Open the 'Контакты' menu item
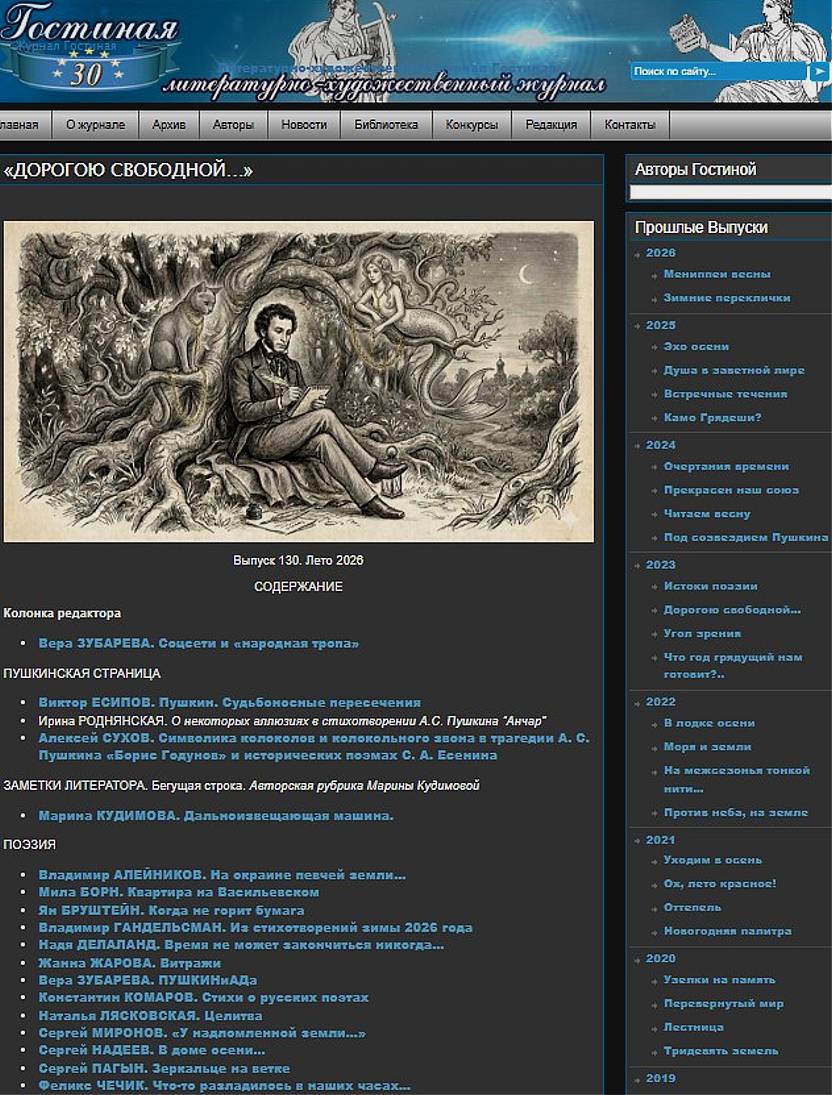The image size is (832, 1095). (630, 125)
